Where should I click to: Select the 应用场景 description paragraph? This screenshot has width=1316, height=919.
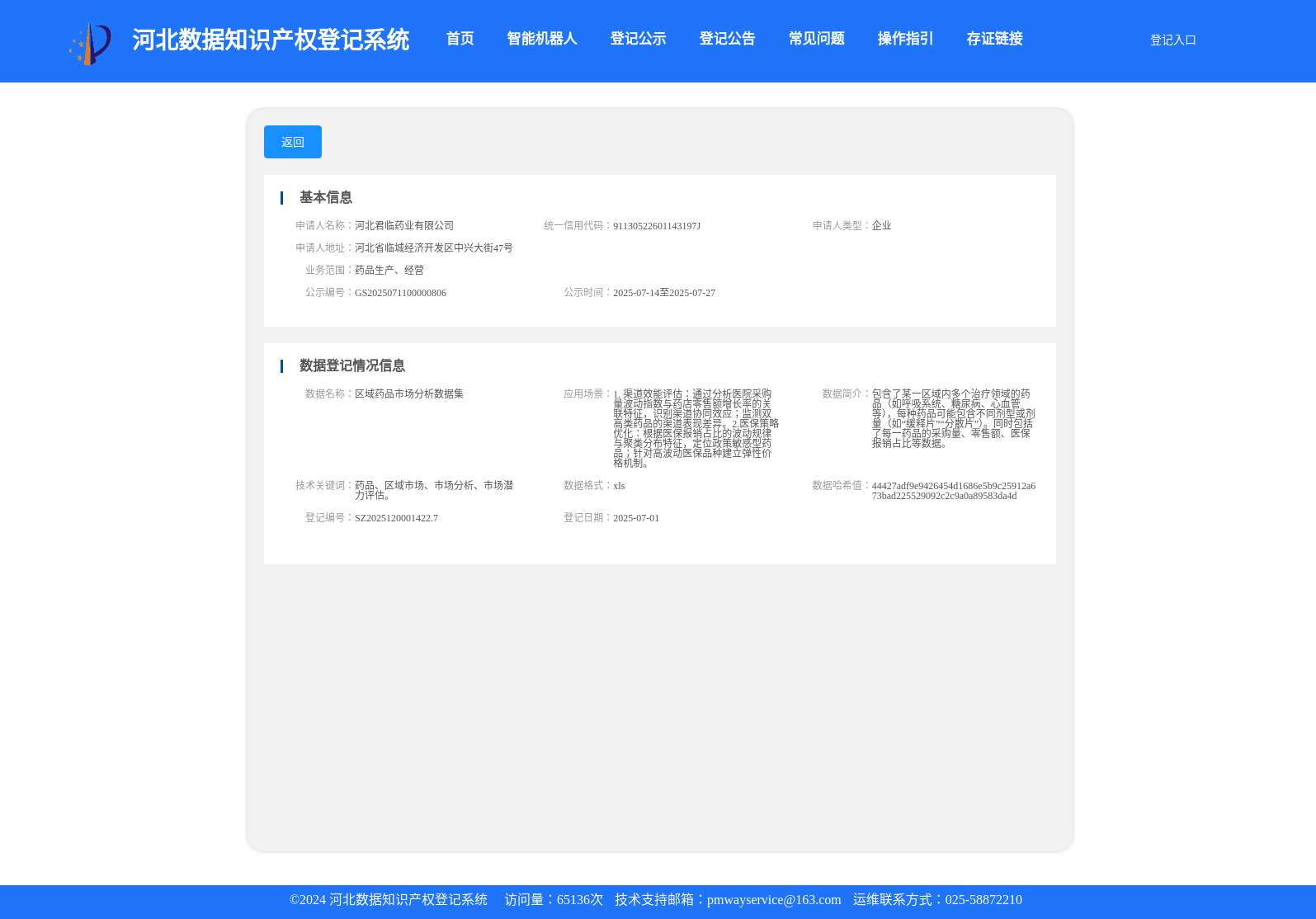coord(696,428)
